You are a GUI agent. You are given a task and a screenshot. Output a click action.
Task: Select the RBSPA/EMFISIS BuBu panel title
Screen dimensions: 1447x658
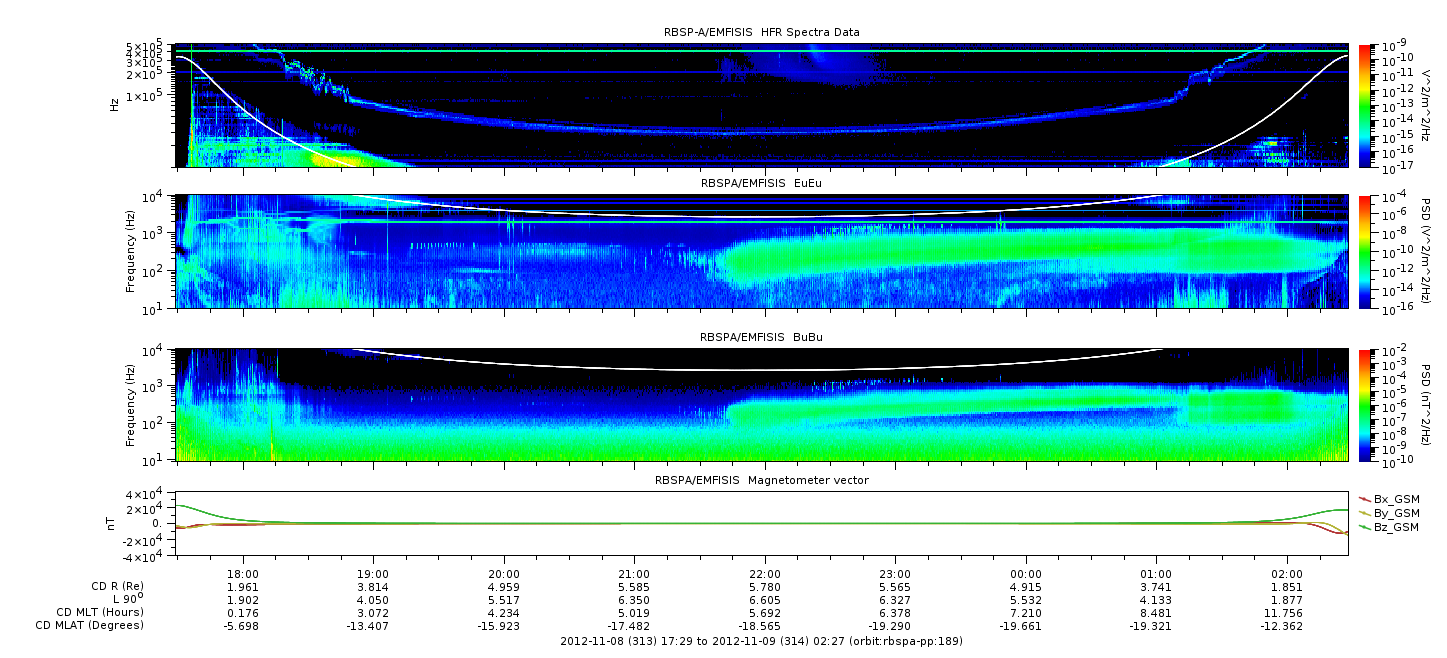762,338
